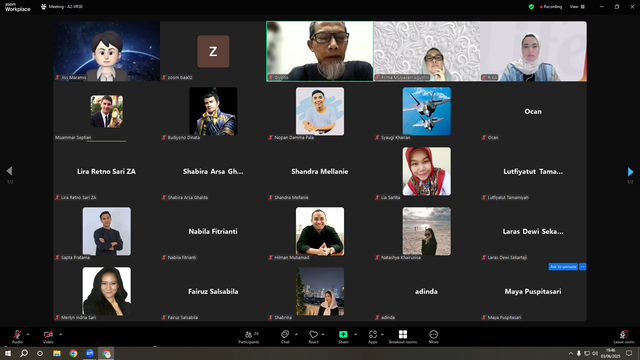Click Maya Puspitasari name
This screenshot has height=360, width=640.
(533, 291)
